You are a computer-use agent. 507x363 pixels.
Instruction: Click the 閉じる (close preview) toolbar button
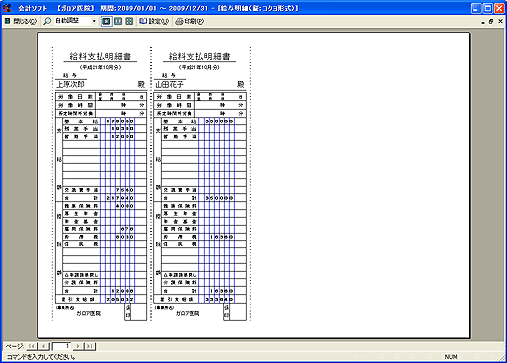click(21, 21)
